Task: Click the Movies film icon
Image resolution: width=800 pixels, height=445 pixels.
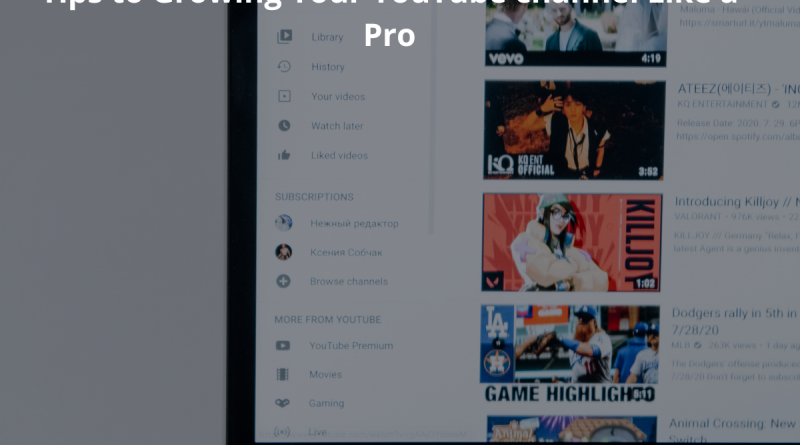Action: [x=284, y=375]
